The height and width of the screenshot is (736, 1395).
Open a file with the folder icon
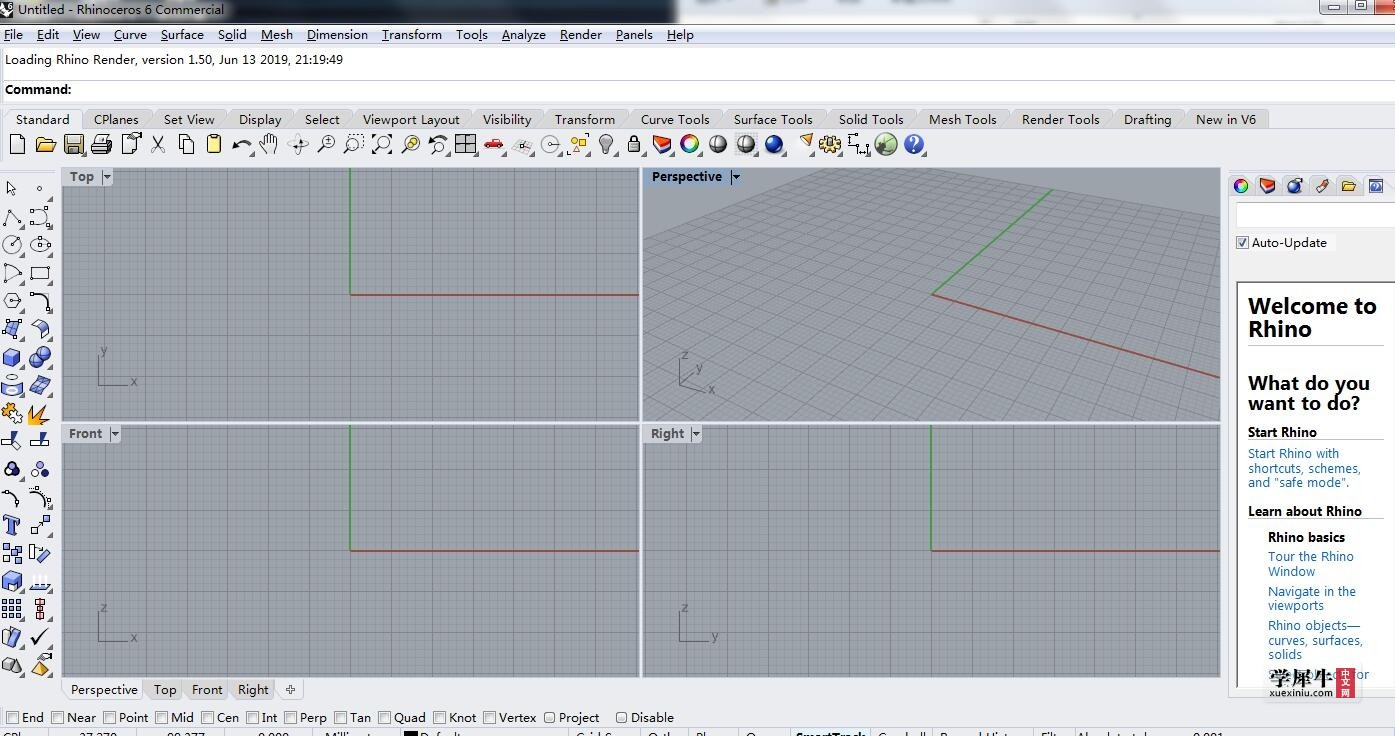[45, 145]
